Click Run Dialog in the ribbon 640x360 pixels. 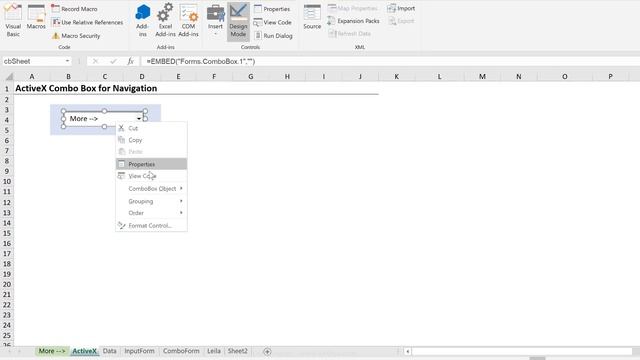click(x=273, y=36)
